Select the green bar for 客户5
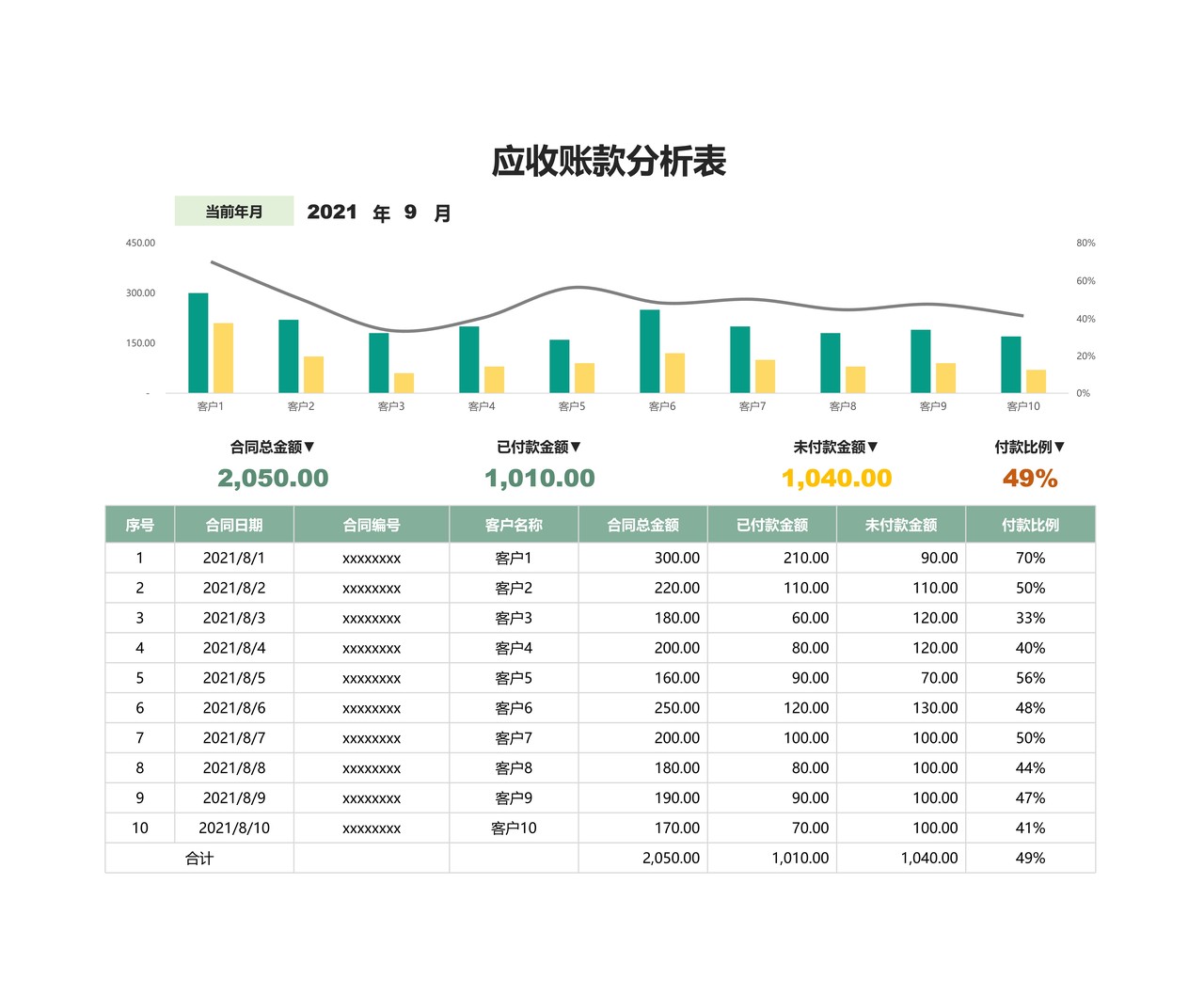 558,365
